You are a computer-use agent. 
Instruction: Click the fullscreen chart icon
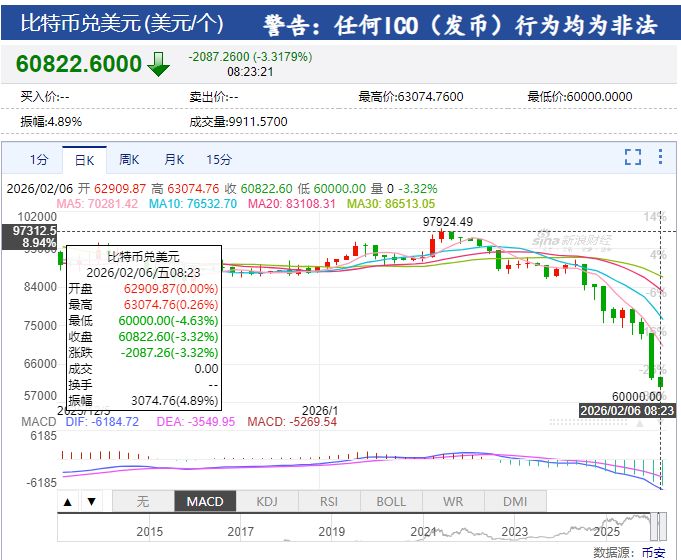(x=632, y=157)
